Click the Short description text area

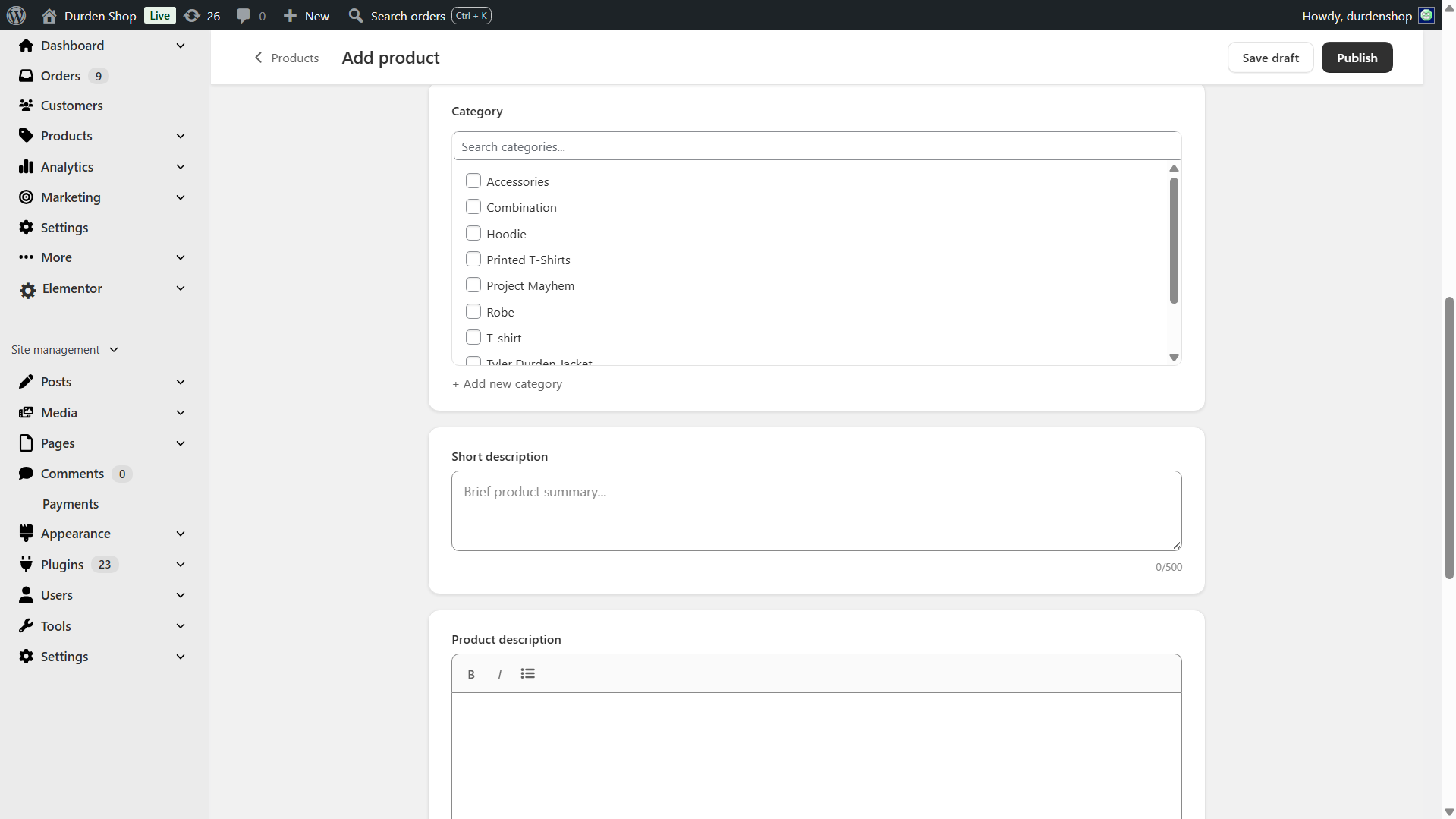tap(816, 511)
